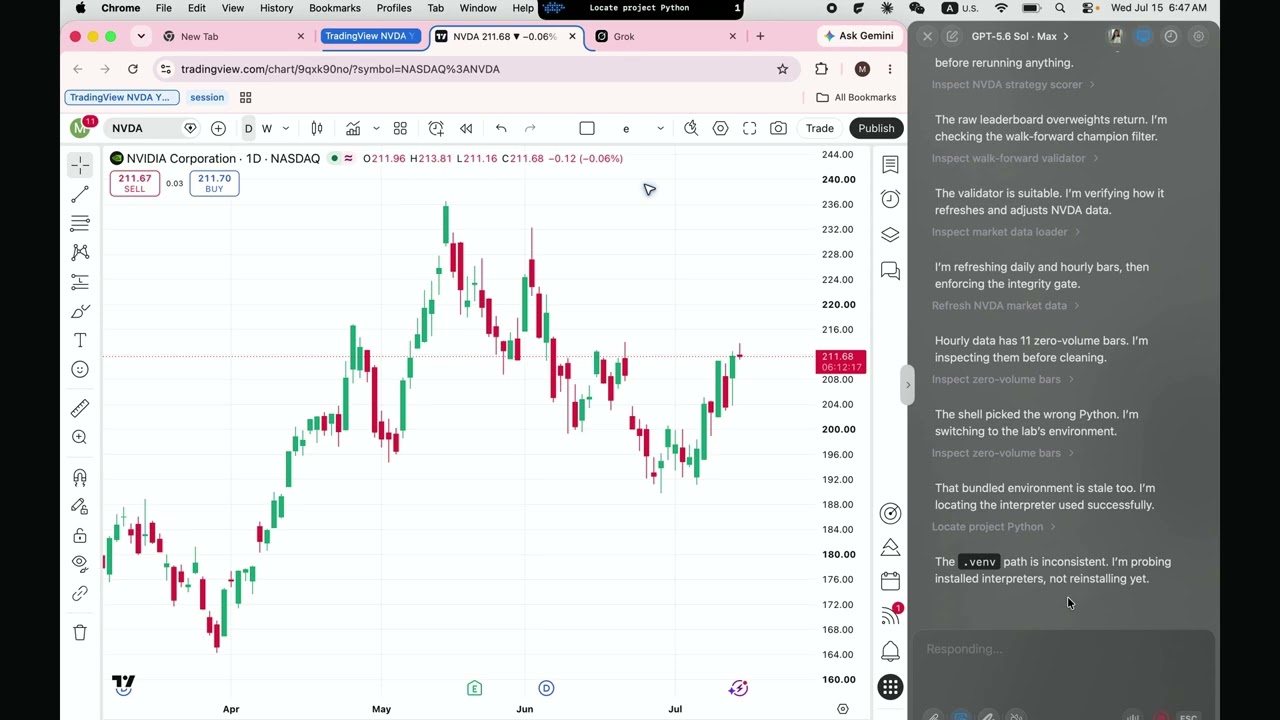Open the alerts clock icon
1280x720 pixels.
[x=890, y=199]
